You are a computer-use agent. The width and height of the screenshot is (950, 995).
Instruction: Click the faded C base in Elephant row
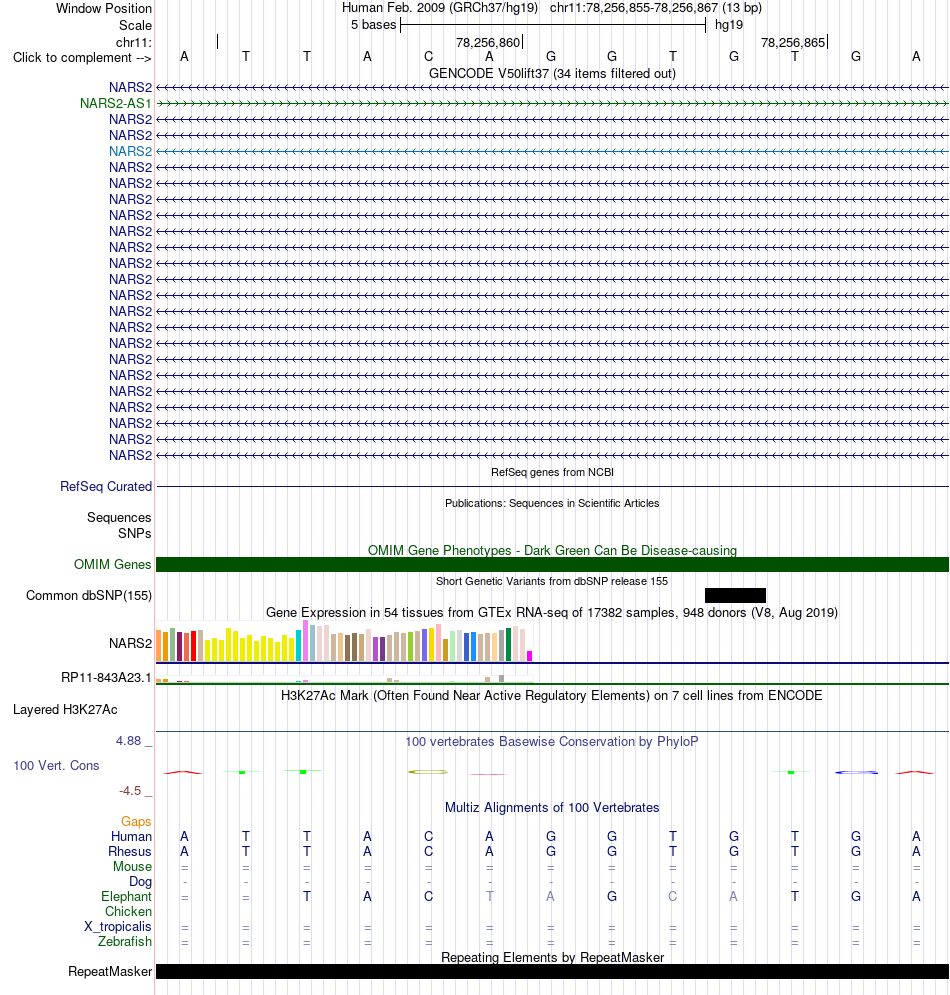(x=673, y=897)
